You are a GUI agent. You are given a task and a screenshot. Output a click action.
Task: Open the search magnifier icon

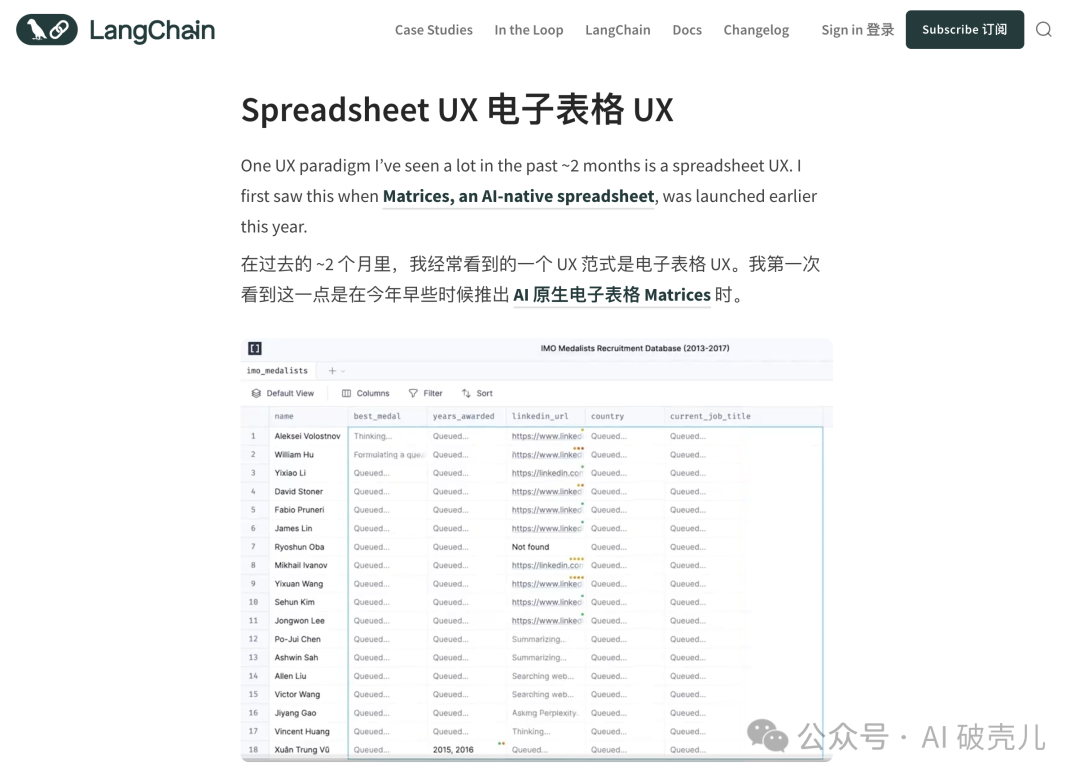pyautogui.click(x=1043, y=30)
